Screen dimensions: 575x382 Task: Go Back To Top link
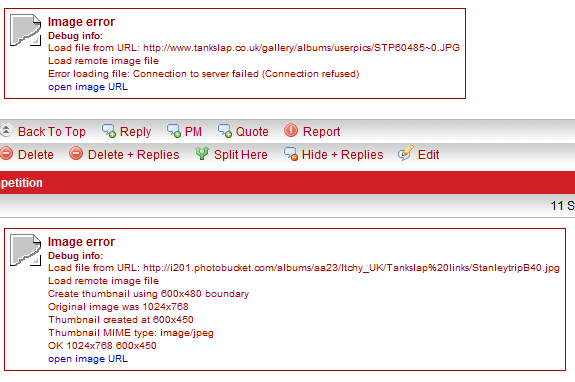tap(52, 132)
